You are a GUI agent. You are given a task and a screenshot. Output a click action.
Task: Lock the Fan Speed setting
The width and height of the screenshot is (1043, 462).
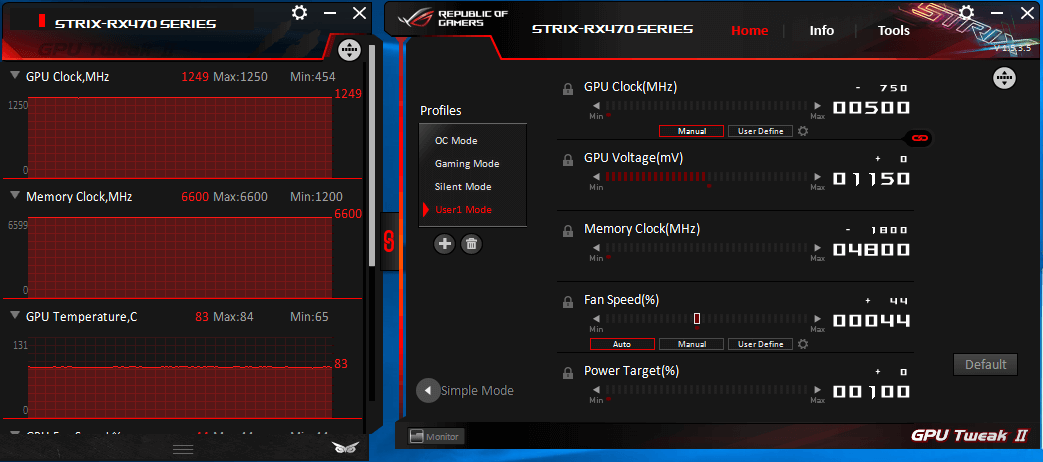coord(568,302)
